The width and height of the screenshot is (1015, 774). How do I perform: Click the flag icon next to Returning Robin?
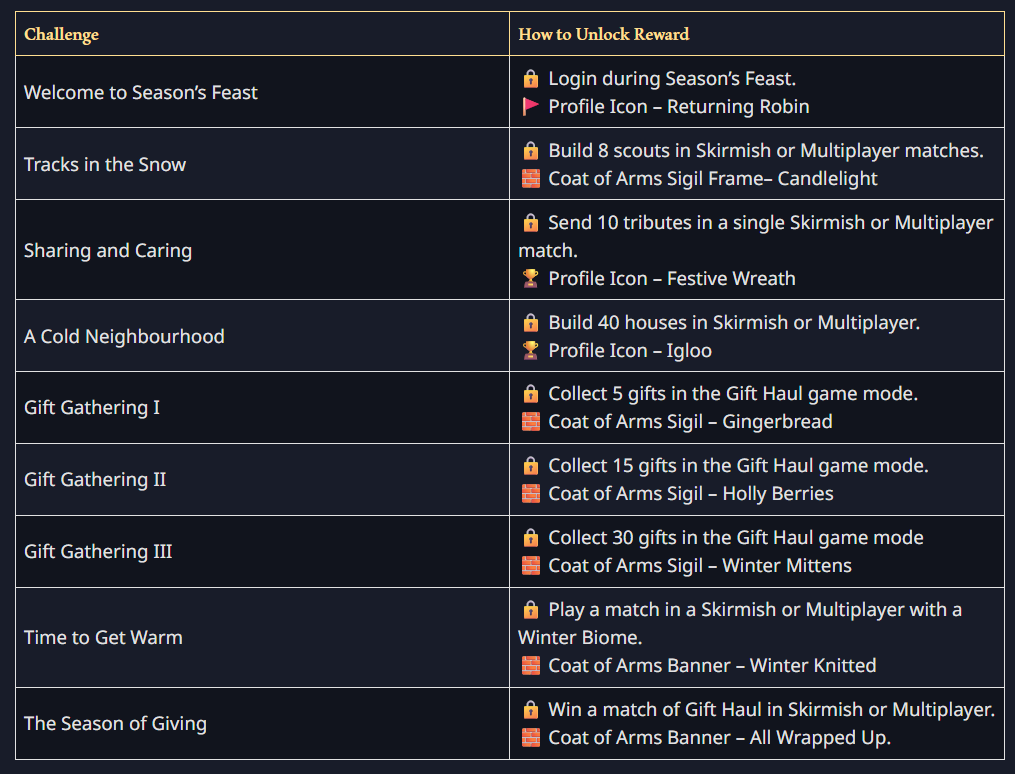tap(530, 106)
